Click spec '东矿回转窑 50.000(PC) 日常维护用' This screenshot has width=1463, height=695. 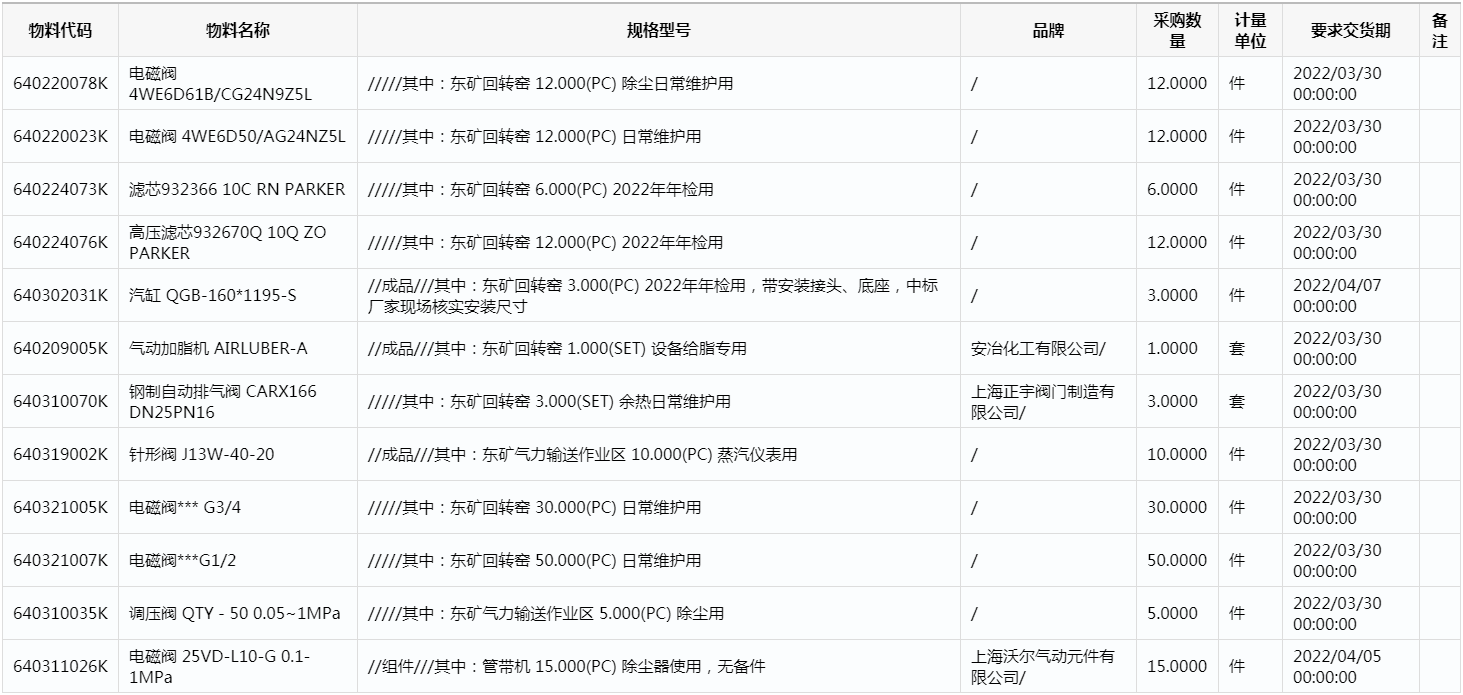point(535,561)
